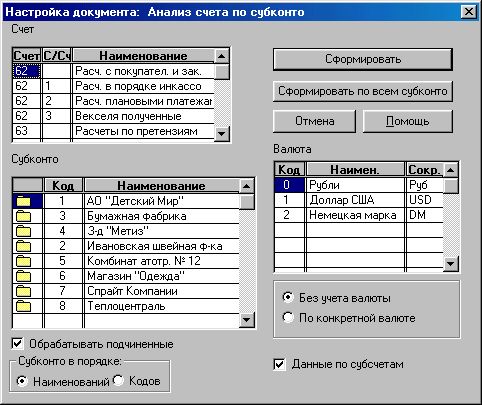
Task: Choose Кодов sort order radio button
Action: [118, 380]
